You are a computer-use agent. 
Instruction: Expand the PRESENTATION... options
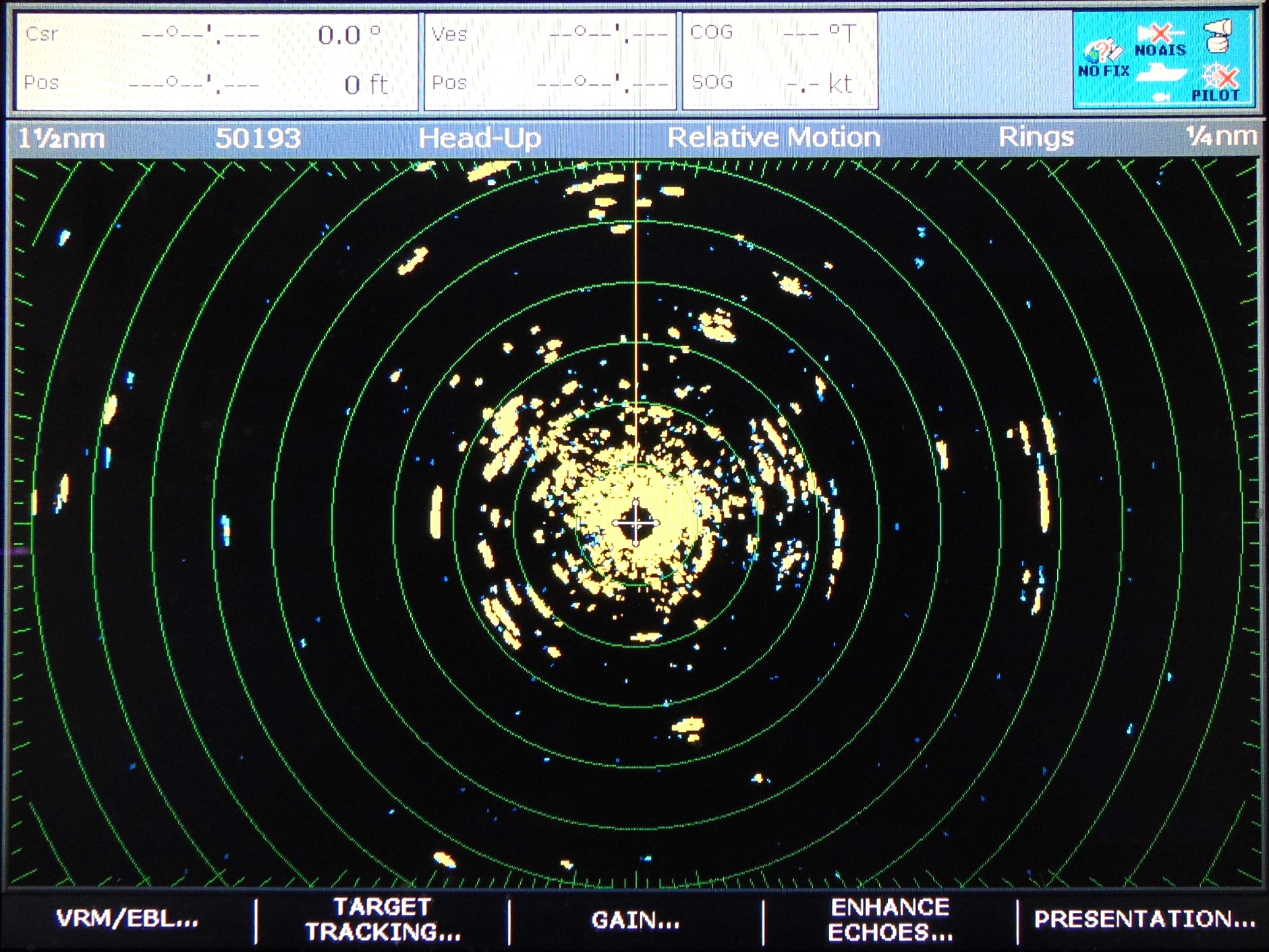coord(1144,919)
